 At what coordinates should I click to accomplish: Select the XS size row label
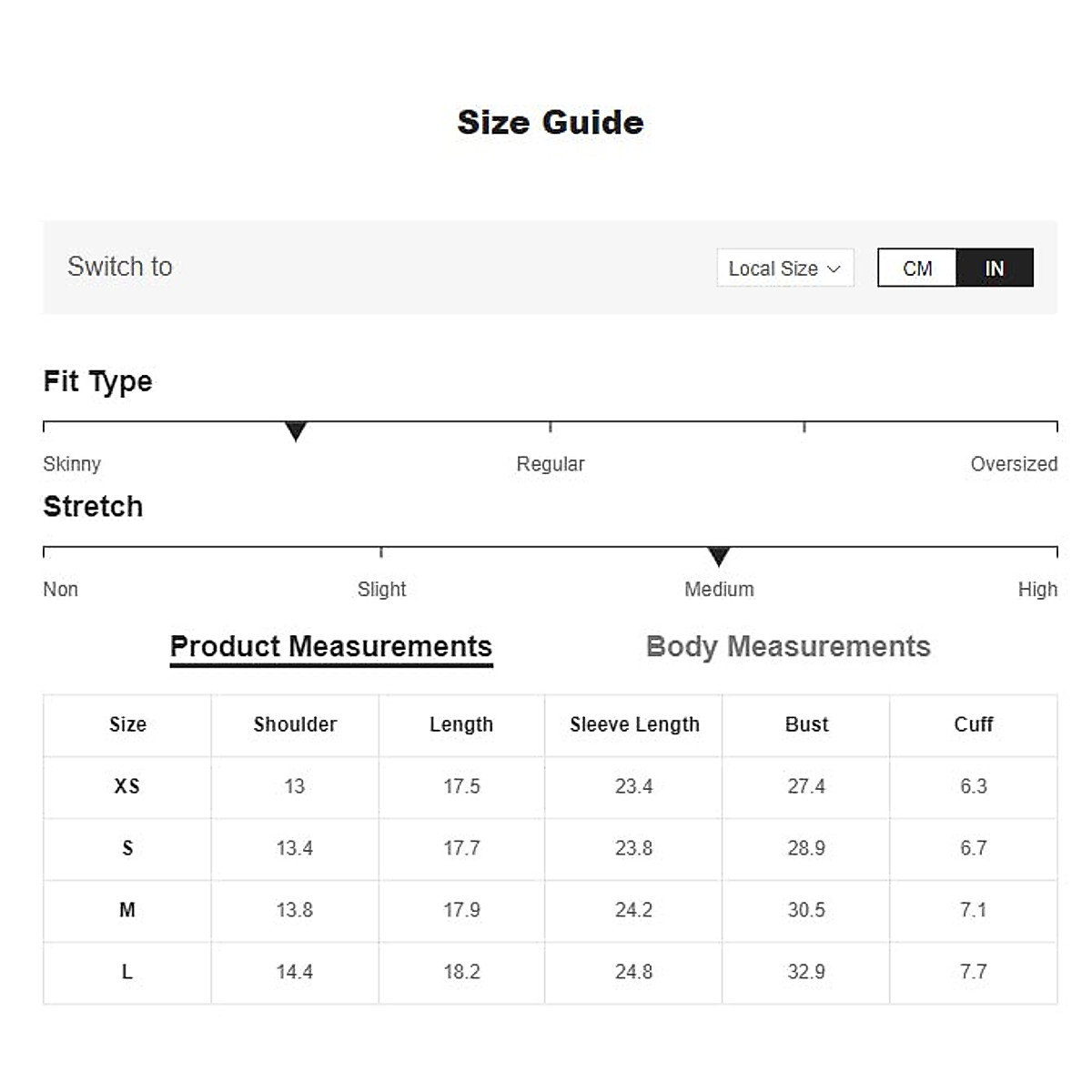127,786
